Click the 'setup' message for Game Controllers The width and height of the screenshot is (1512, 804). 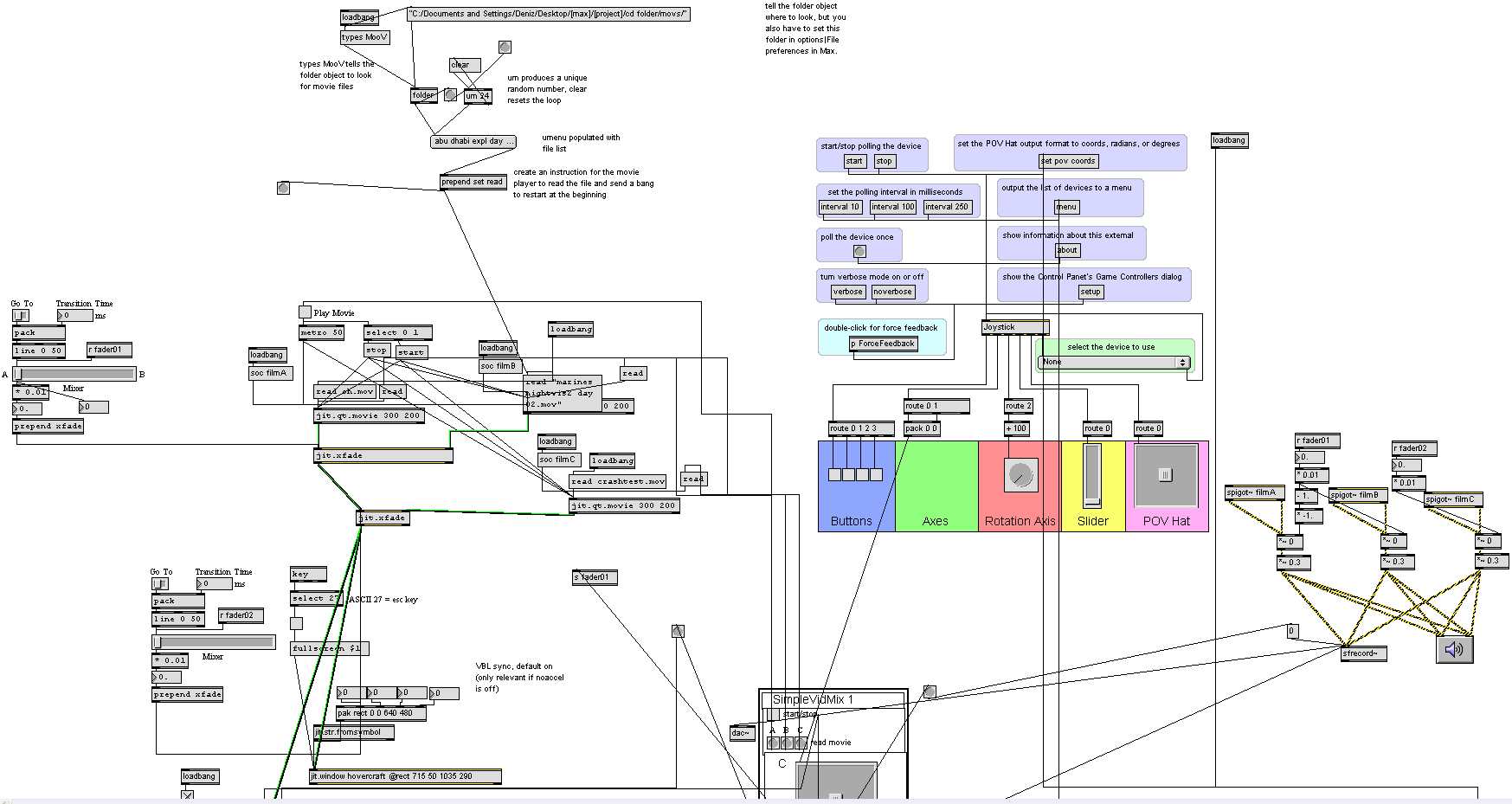[1090, 292]
